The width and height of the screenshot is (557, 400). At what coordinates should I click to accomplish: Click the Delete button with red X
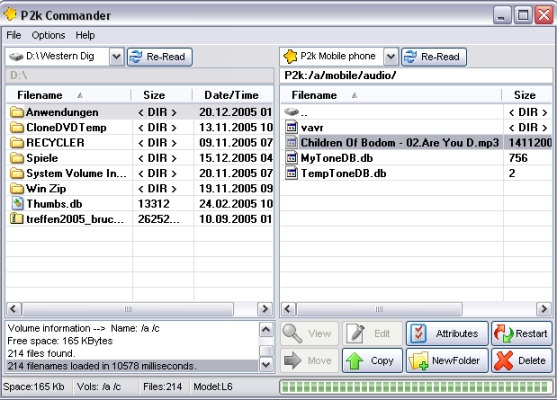pyautogui.click(x=521, y=361)
